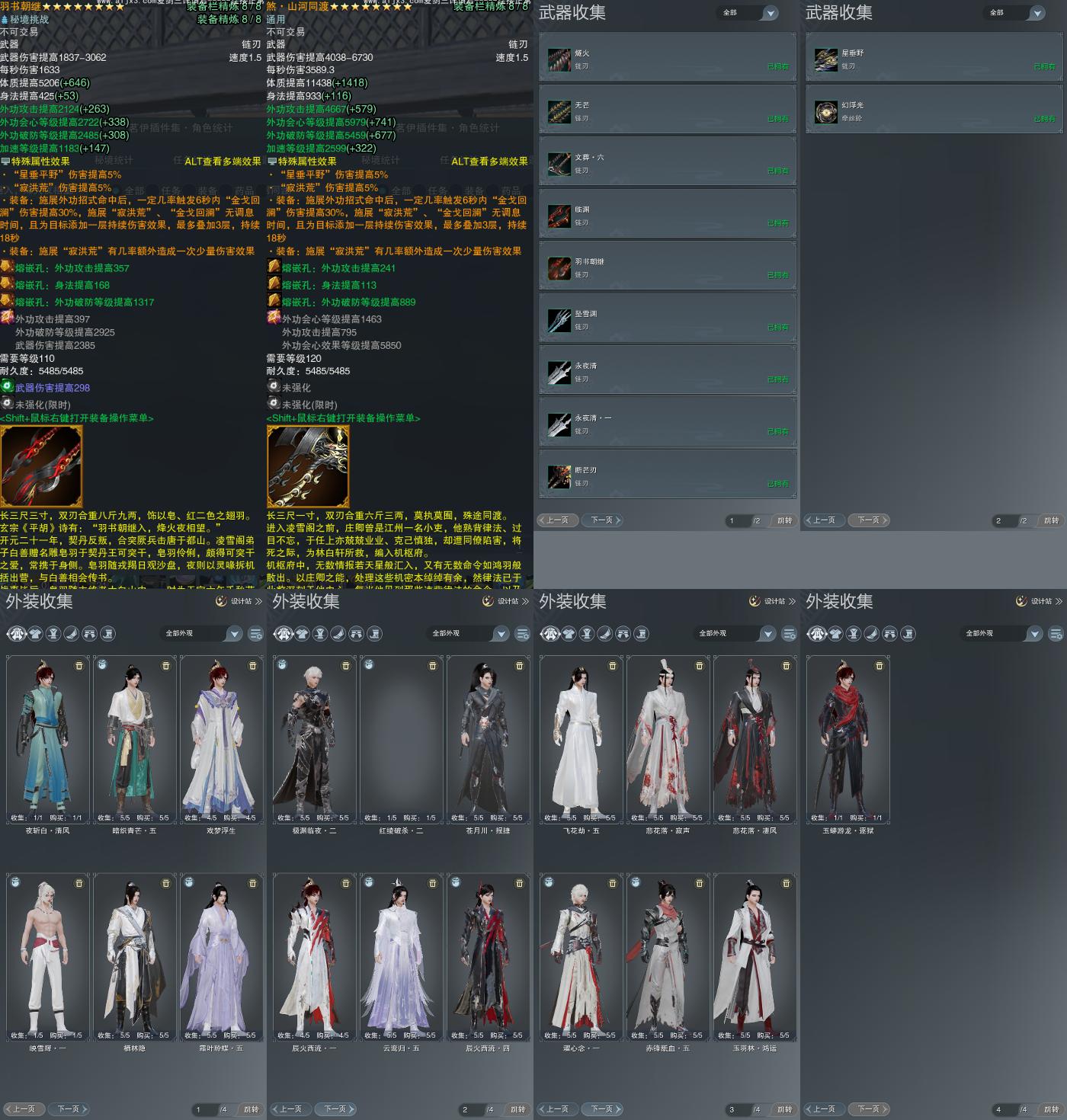The height and width of the screenshot is (1120, 1067).
Task: Click 上一页 on outfit page 4
Action: click(x=823, y=1109)
